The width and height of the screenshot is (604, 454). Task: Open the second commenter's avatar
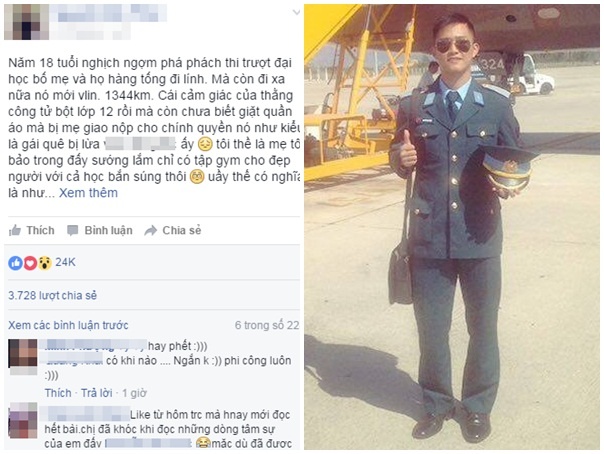(x=23, y=420)
